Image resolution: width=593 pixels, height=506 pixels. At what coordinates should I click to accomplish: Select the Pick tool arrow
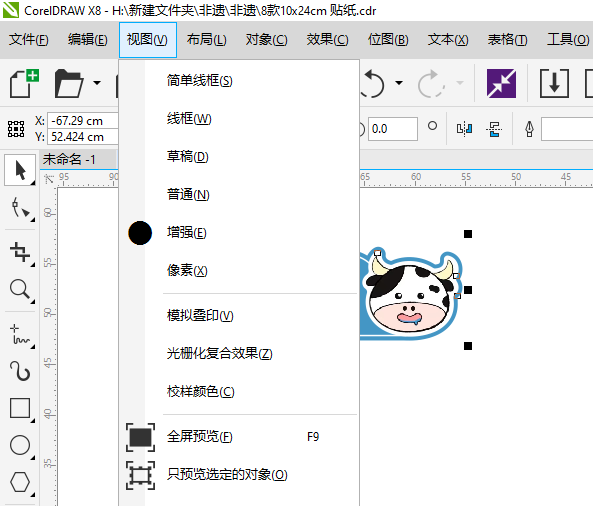20,170
